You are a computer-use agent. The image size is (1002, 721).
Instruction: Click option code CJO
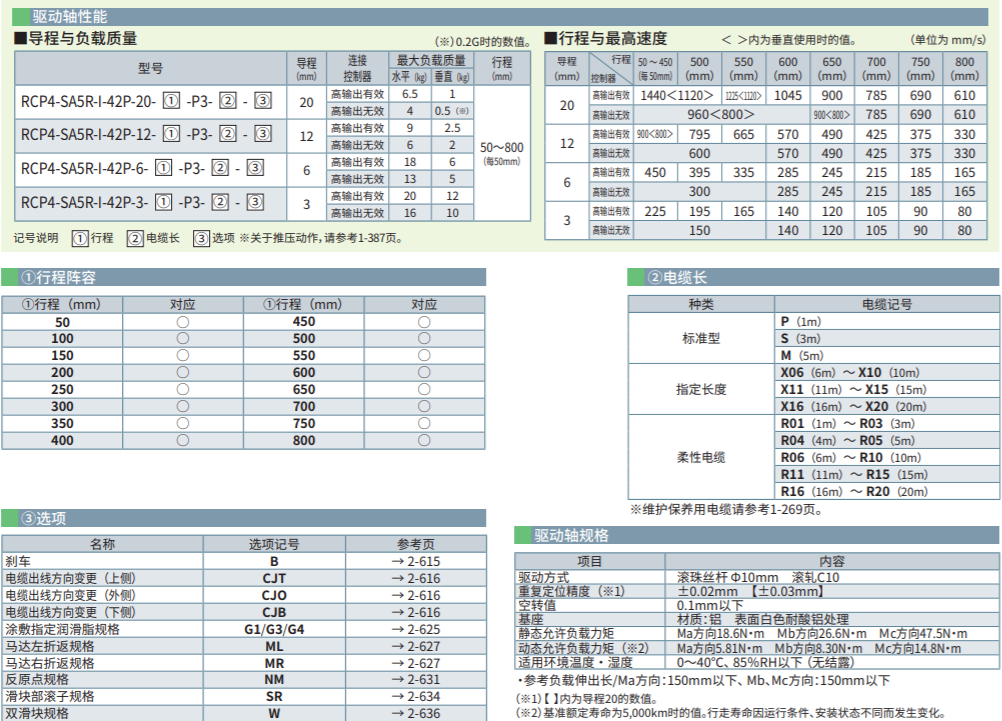click(x=274, y=595)
